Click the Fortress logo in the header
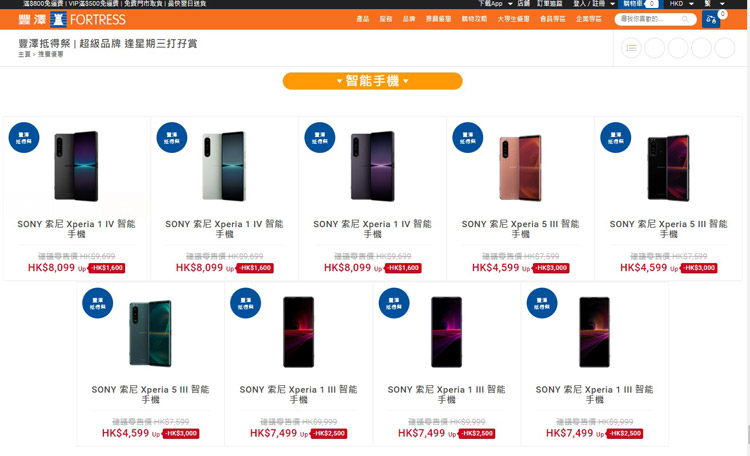 tap(72, 20)
